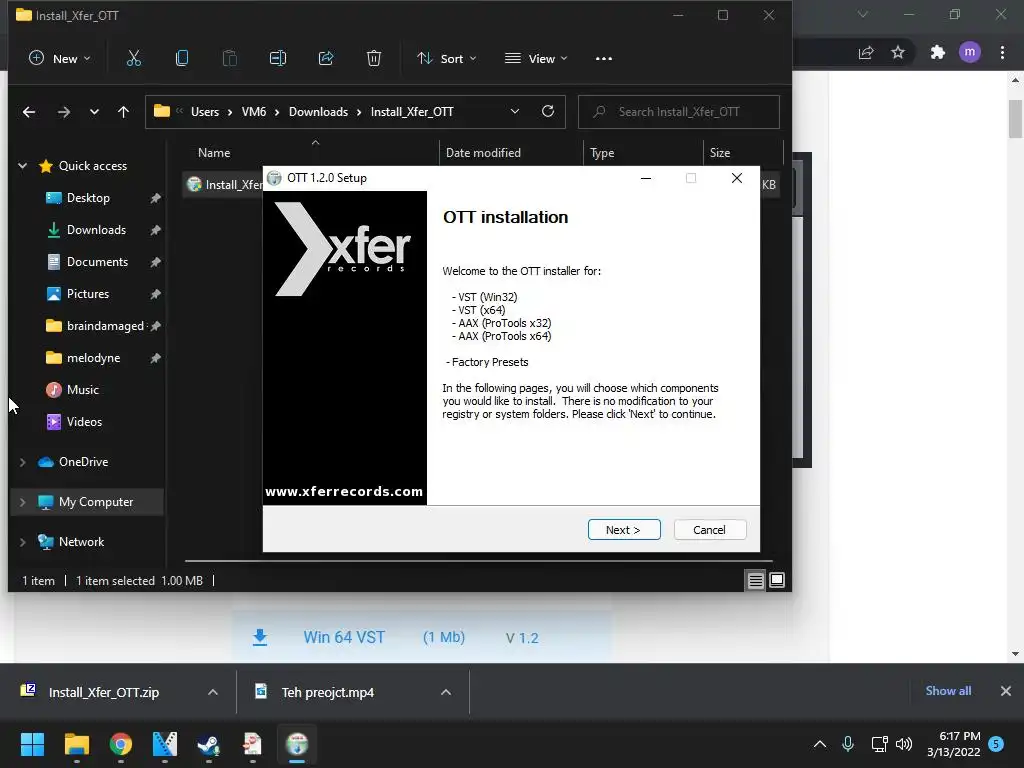Viewport: 1024px width, 768px height.
Task: Open Chrome extensions puzzle icon
Action: [x=938, y=52]
